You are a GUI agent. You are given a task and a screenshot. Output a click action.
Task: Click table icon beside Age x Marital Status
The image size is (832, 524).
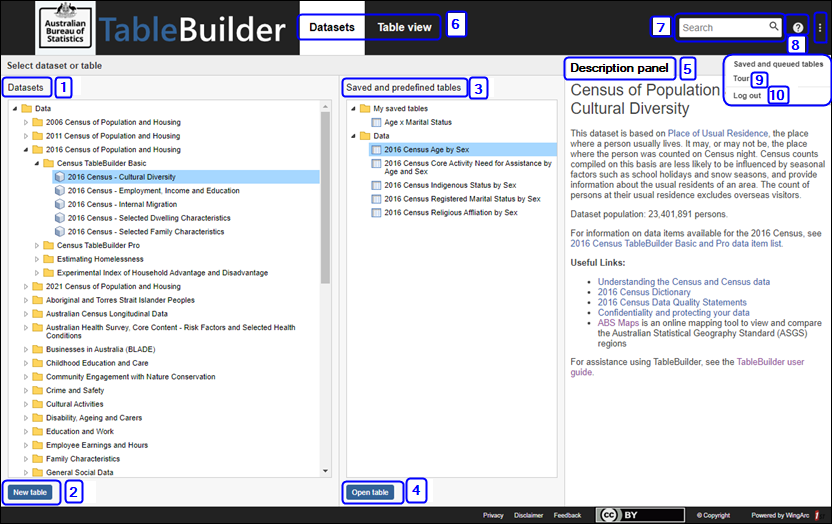tap(376, 123)
